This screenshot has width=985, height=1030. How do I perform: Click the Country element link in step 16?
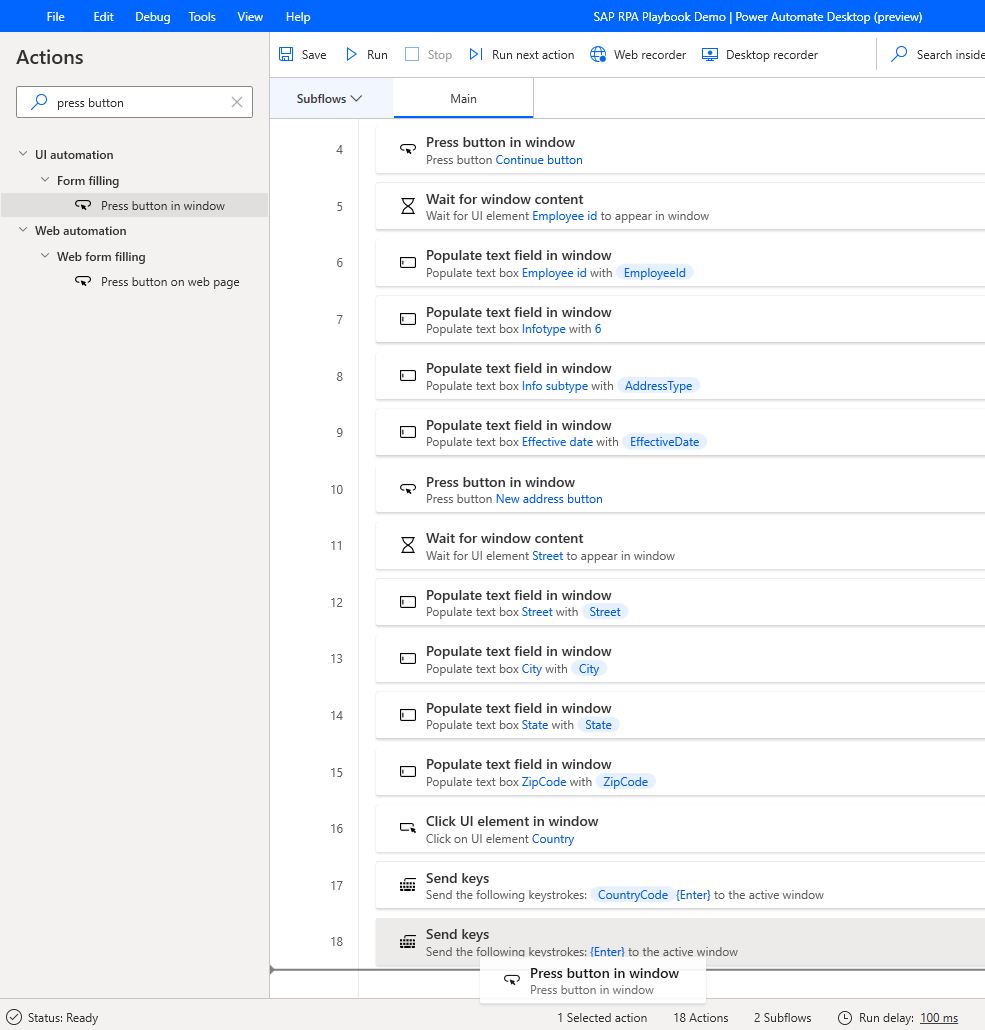[x=553, y=839]
